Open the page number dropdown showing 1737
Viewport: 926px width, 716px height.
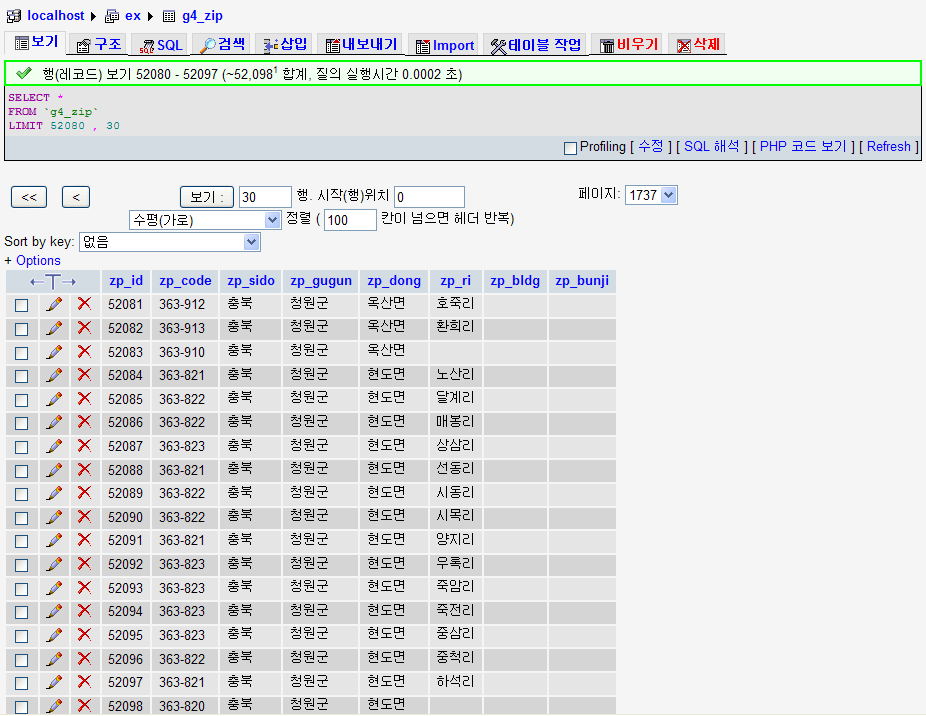pyautogui.click(x=650, y=195)
